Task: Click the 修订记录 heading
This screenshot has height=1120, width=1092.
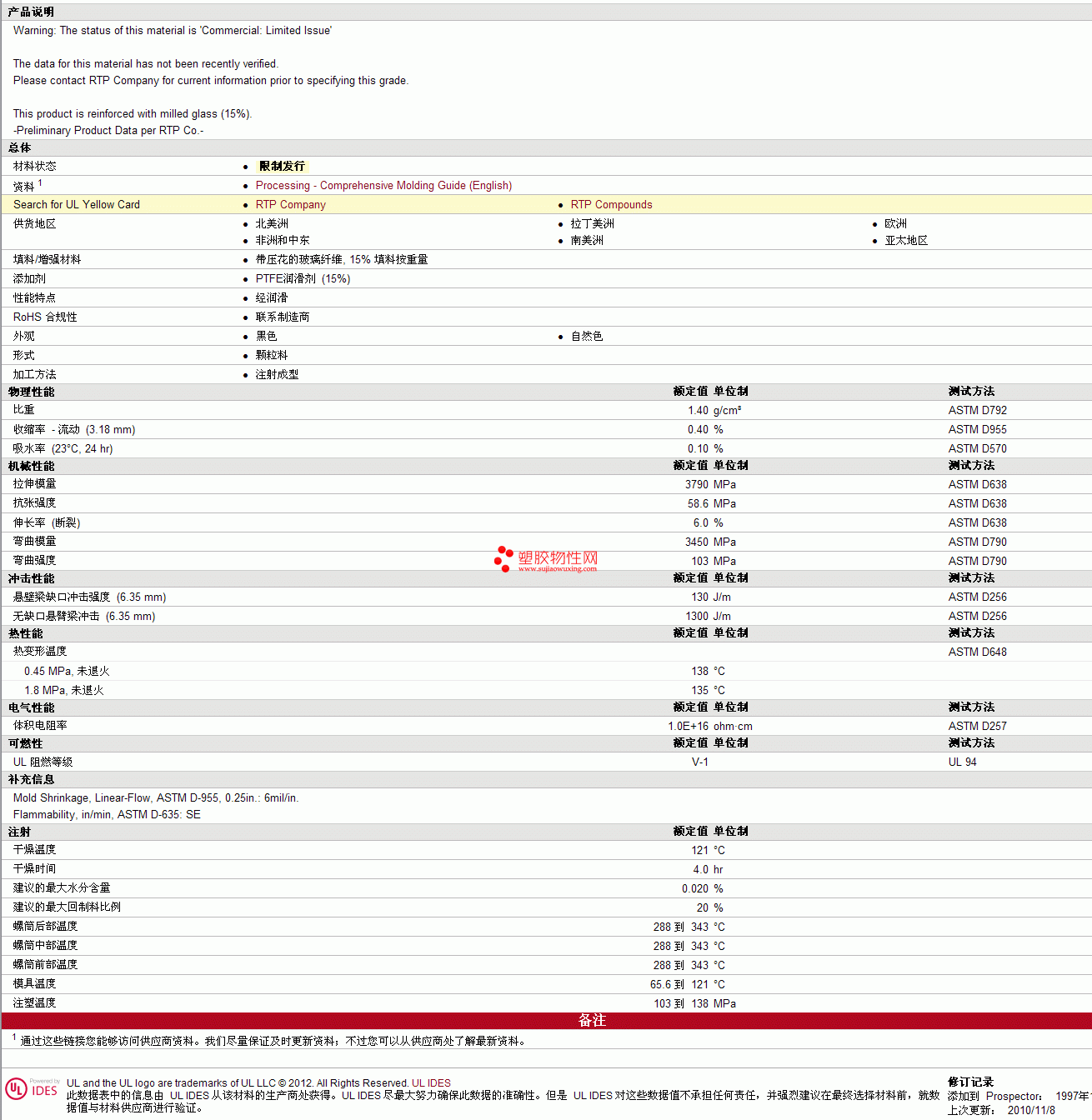Action: click(970, 1082)
